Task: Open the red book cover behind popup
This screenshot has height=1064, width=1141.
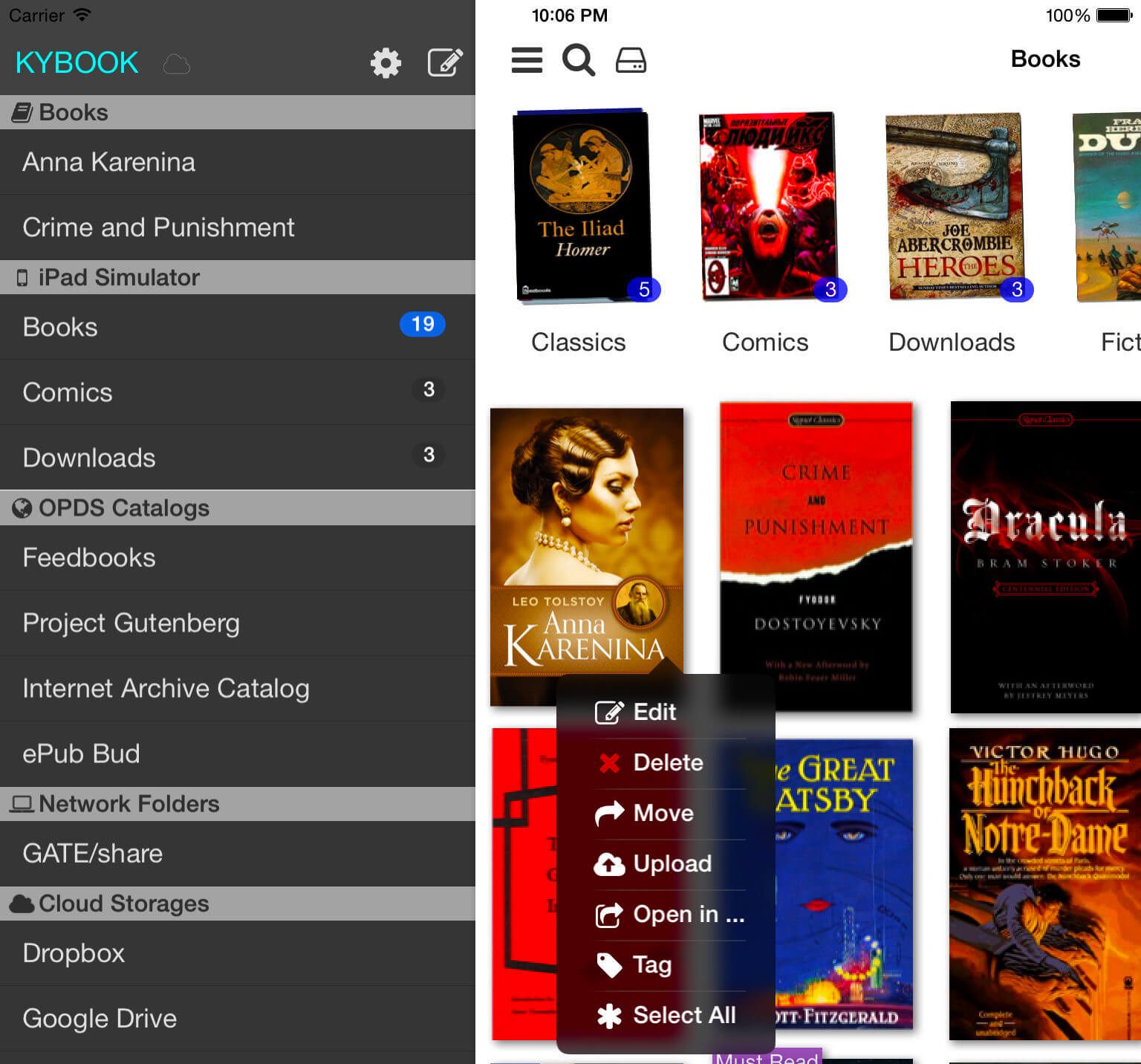Action: click(524, 884)
